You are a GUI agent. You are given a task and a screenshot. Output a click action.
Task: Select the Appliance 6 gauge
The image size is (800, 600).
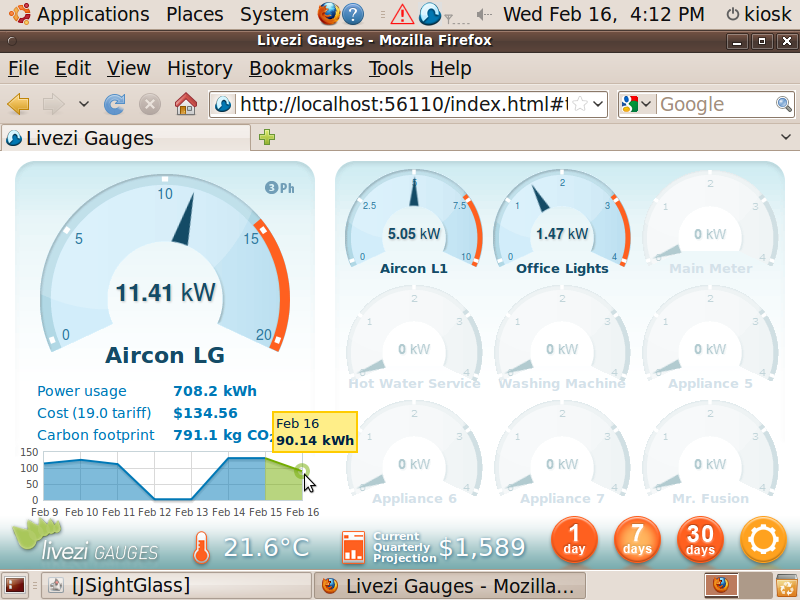414,453
